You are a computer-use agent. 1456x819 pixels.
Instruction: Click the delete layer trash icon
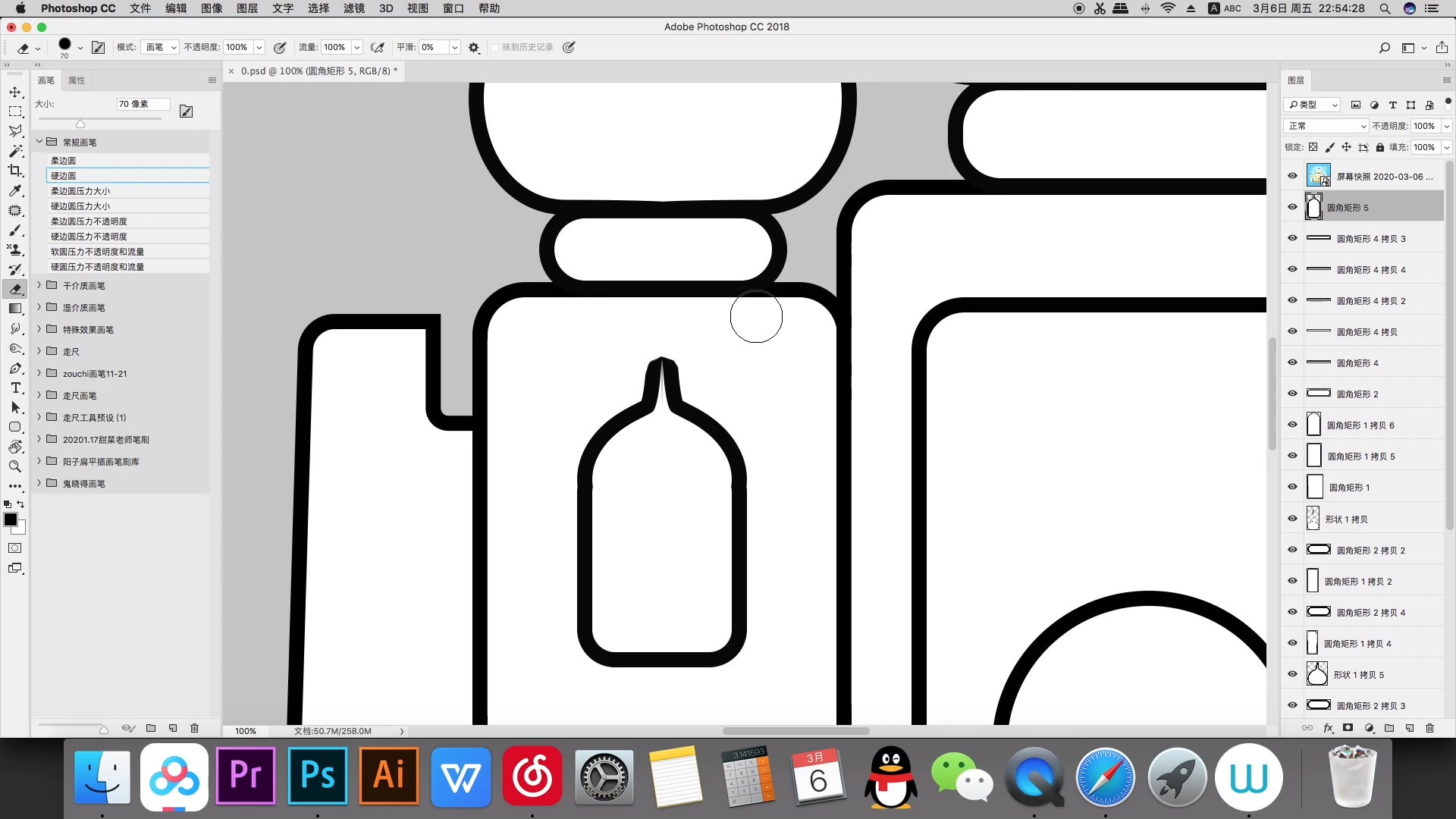(x=1429, y=728)
